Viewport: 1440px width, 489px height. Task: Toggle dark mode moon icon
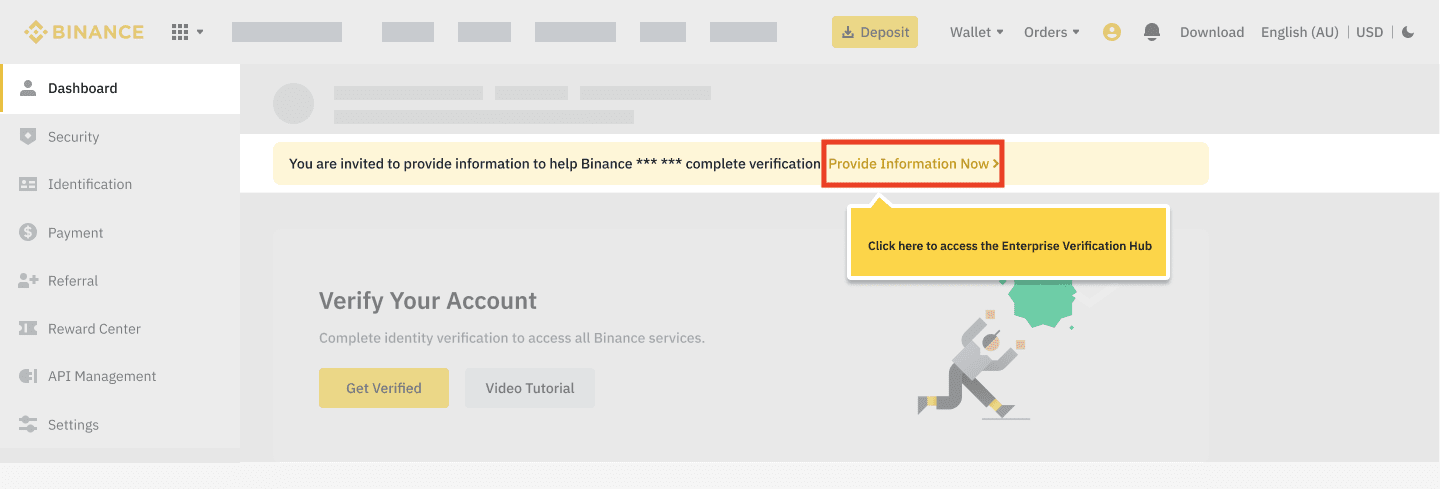coord(1408,32)
